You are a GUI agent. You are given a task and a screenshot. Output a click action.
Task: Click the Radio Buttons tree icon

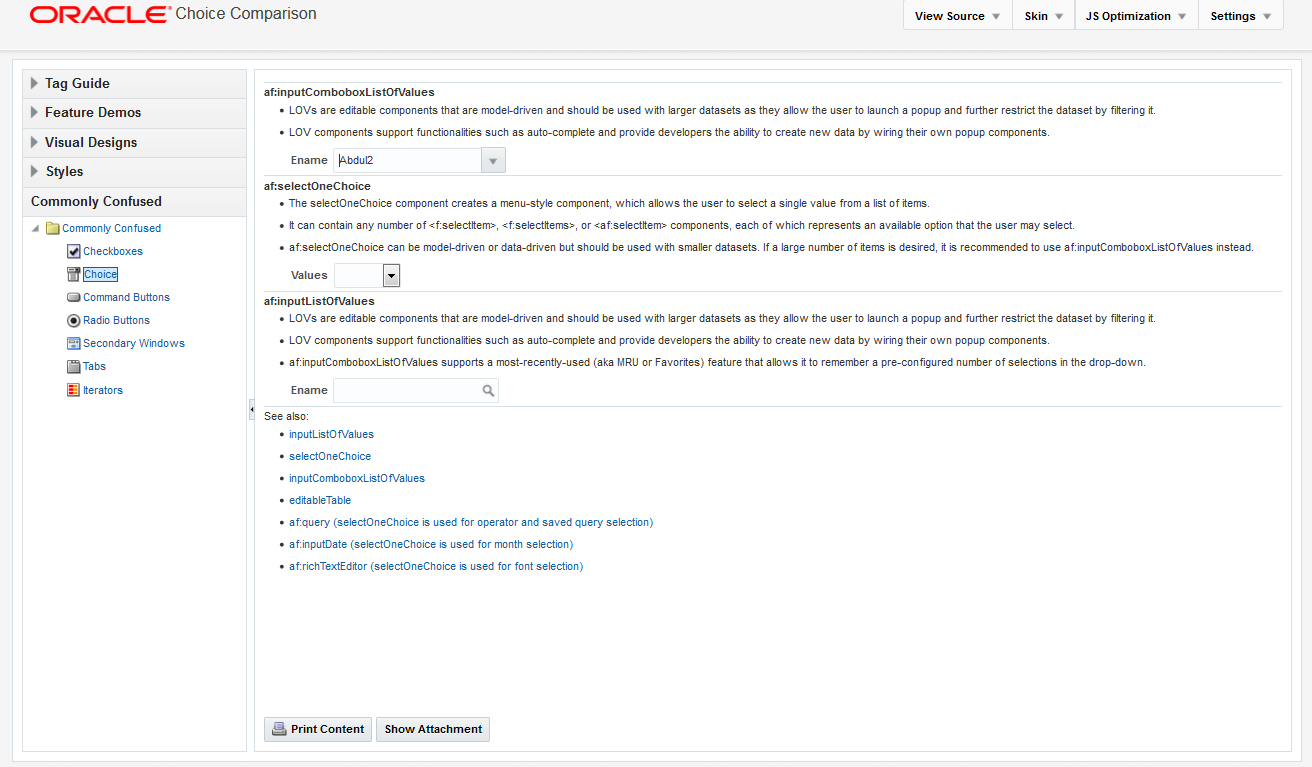pos(74,321)
